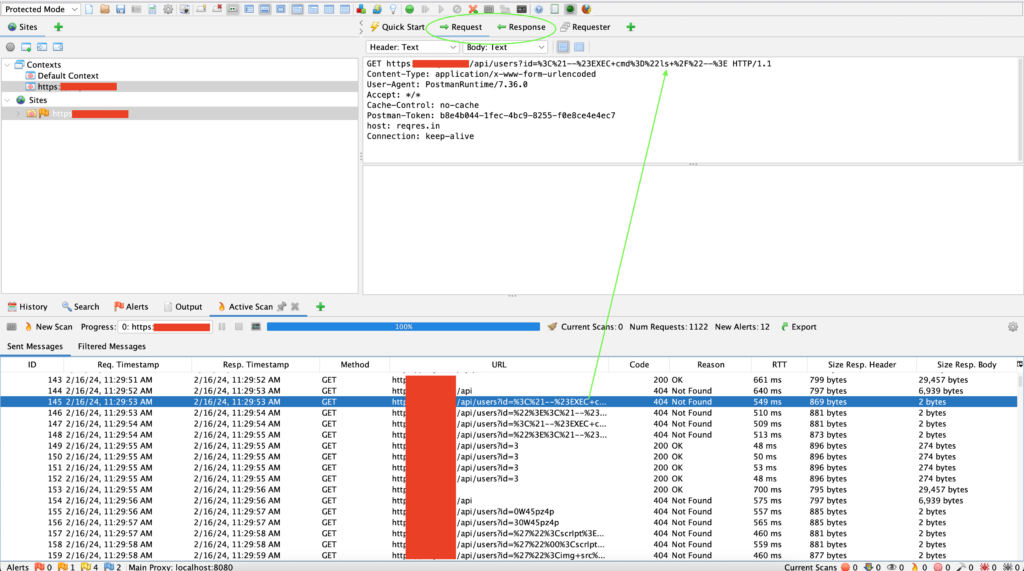Click the Manage Add-ons colored blocks icon

coord(361,9)
